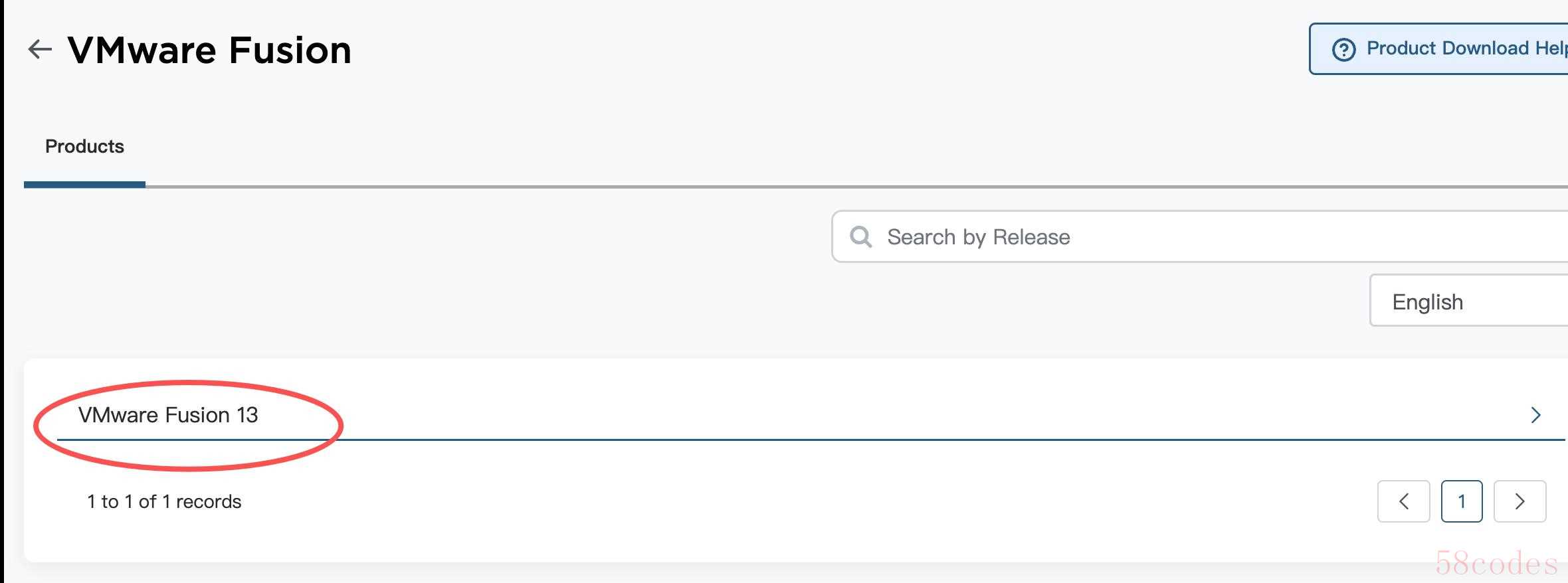Click the 58codes watermark text
This screenshot has width=1568, height=583.
click(1496, 563)
